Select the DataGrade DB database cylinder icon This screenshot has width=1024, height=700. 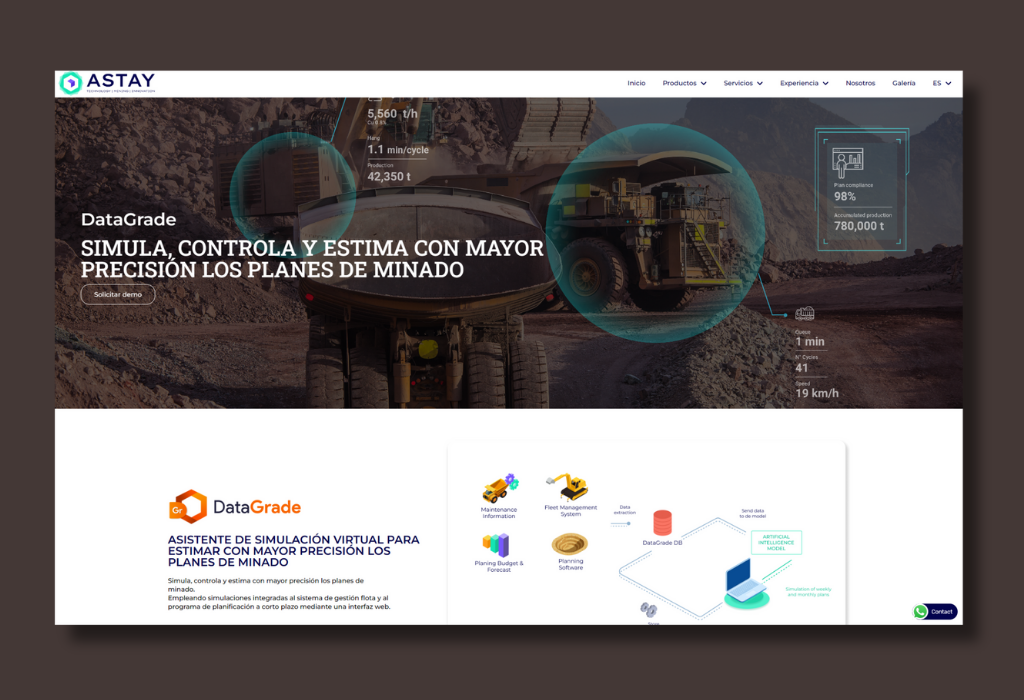(662, 523)
